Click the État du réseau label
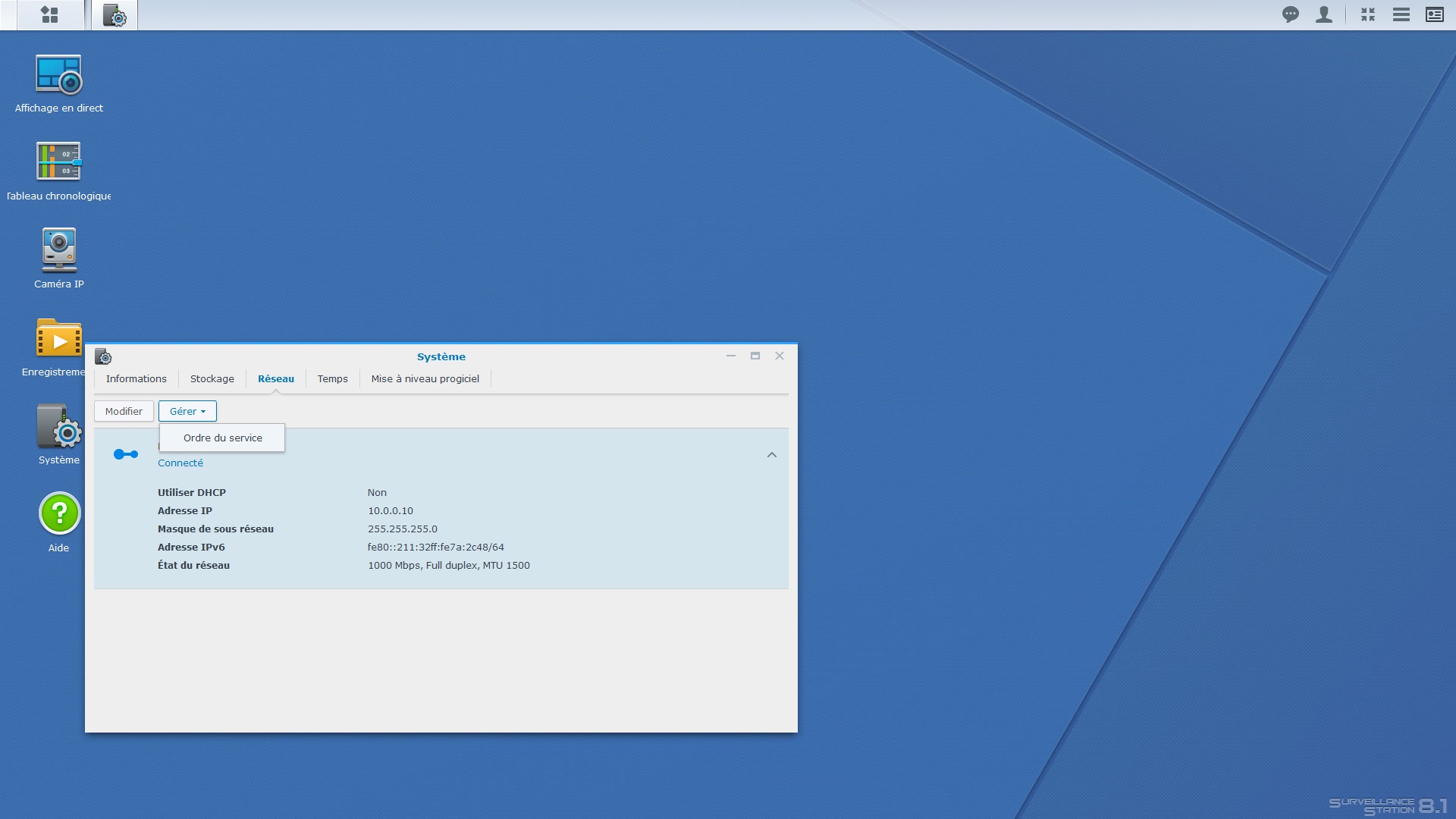 tap(193, 565)
